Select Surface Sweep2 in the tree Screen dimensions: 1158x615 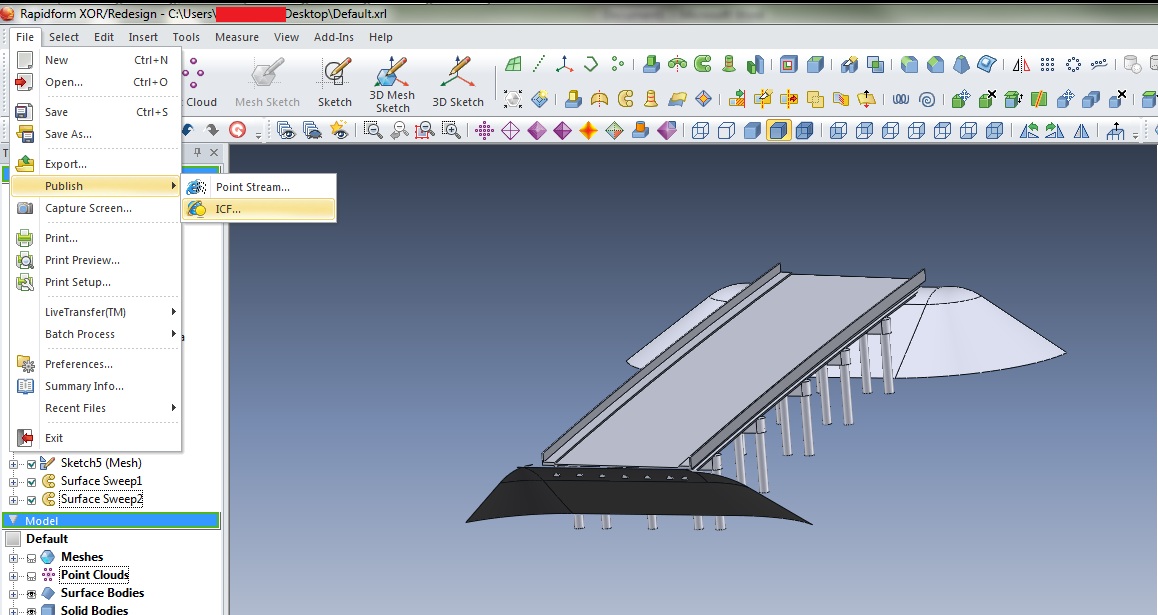pyautogui.click(x=100, y=499)
